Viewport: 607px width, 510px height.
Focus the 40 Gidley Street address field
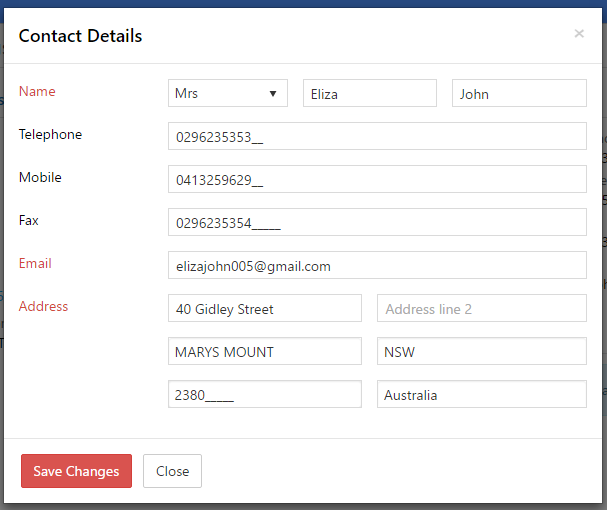click(x=264, y=308)
